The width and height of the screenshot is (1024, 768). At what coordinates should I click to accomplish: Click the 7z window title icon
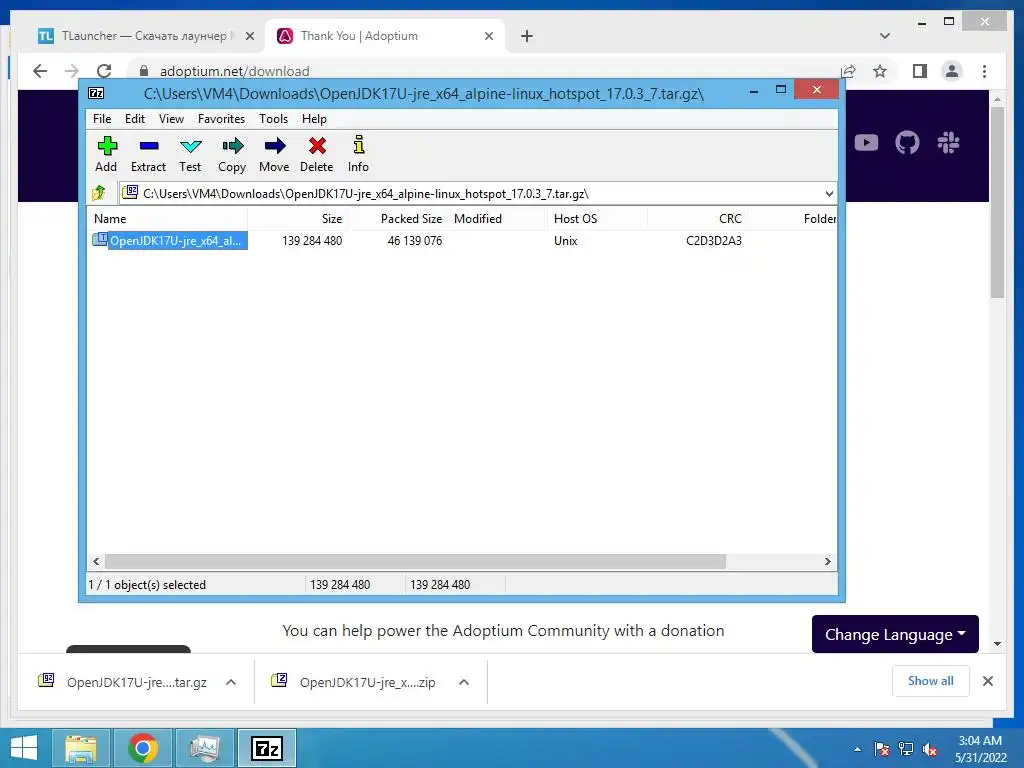[96, 93]
